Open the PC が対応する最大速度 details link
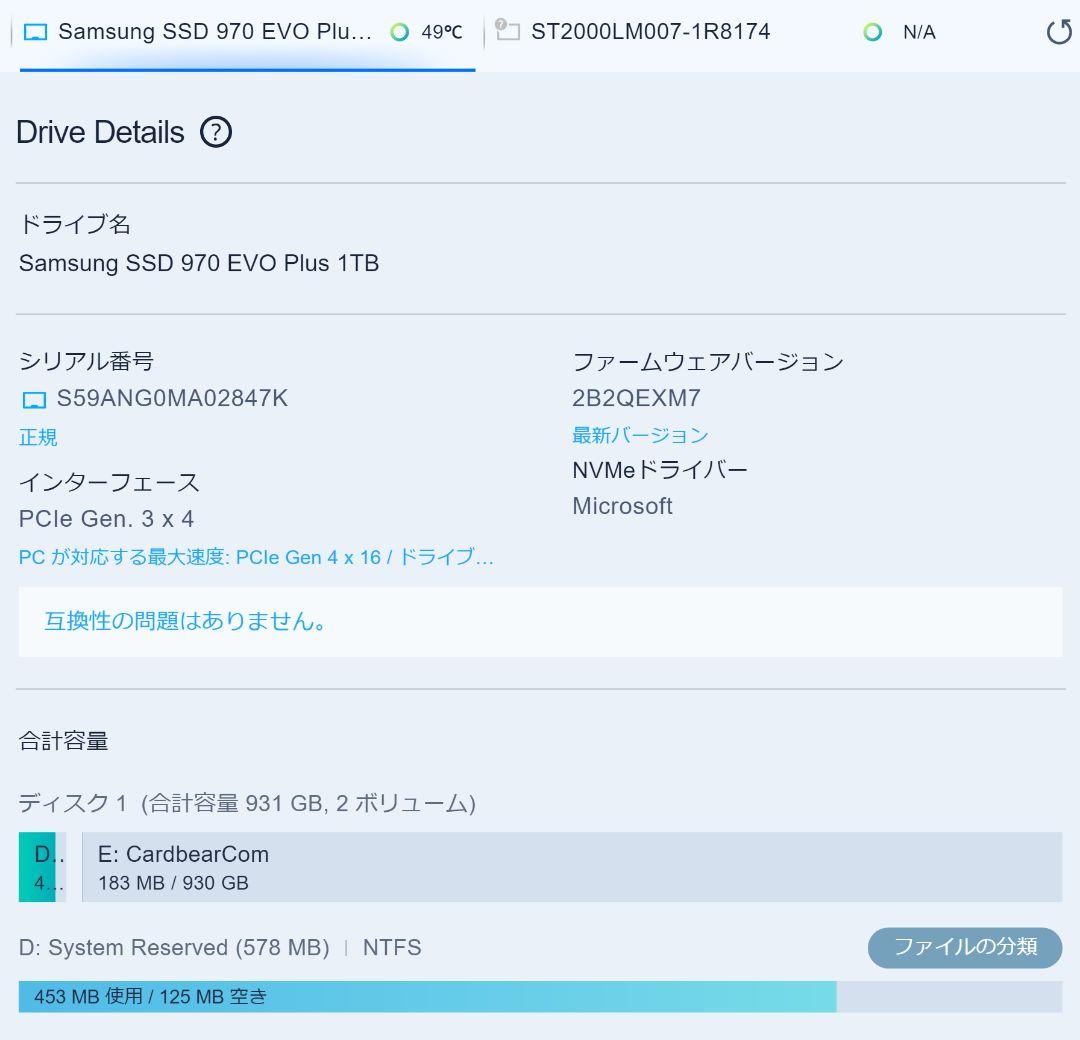 click(255, 557)
